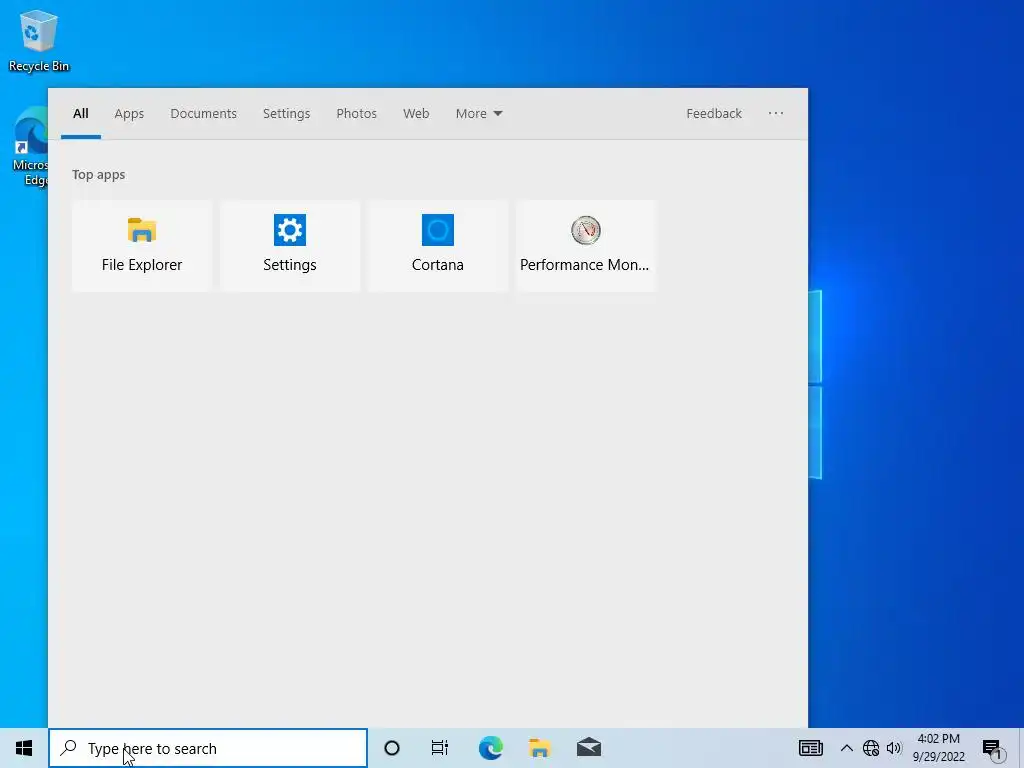The image size is (1024, 768).
Task: Click the Cortana circle on taskbar
Action: tap(392, 748)
